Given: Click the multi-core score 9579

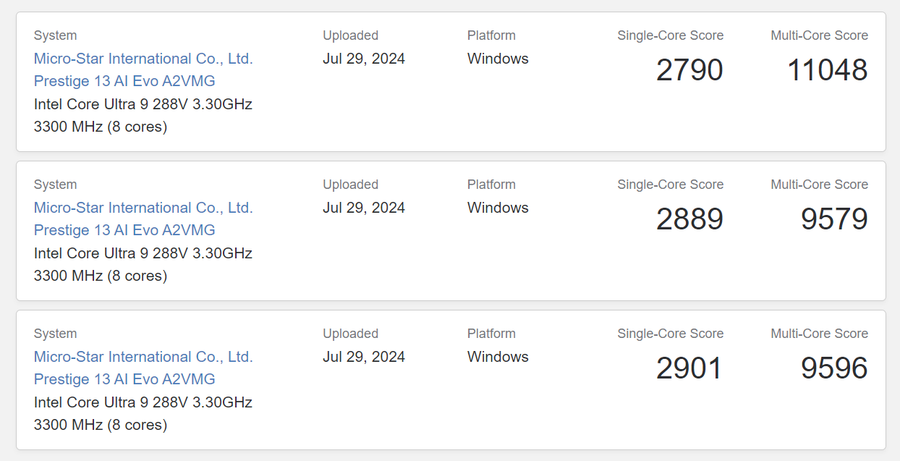Looking at the screenshot, I should 834,219.
